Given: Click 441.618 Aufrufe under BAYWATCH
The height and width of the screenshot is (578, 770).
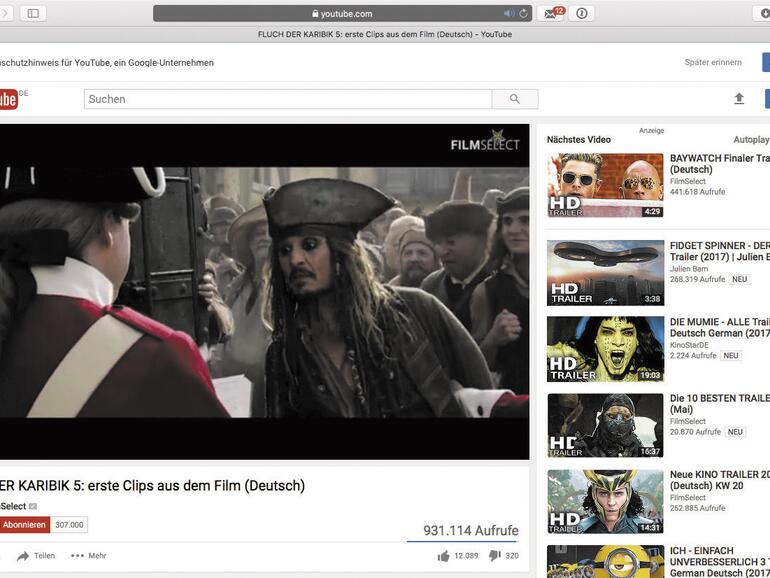Looking at the screenshot, I should 697,192.
